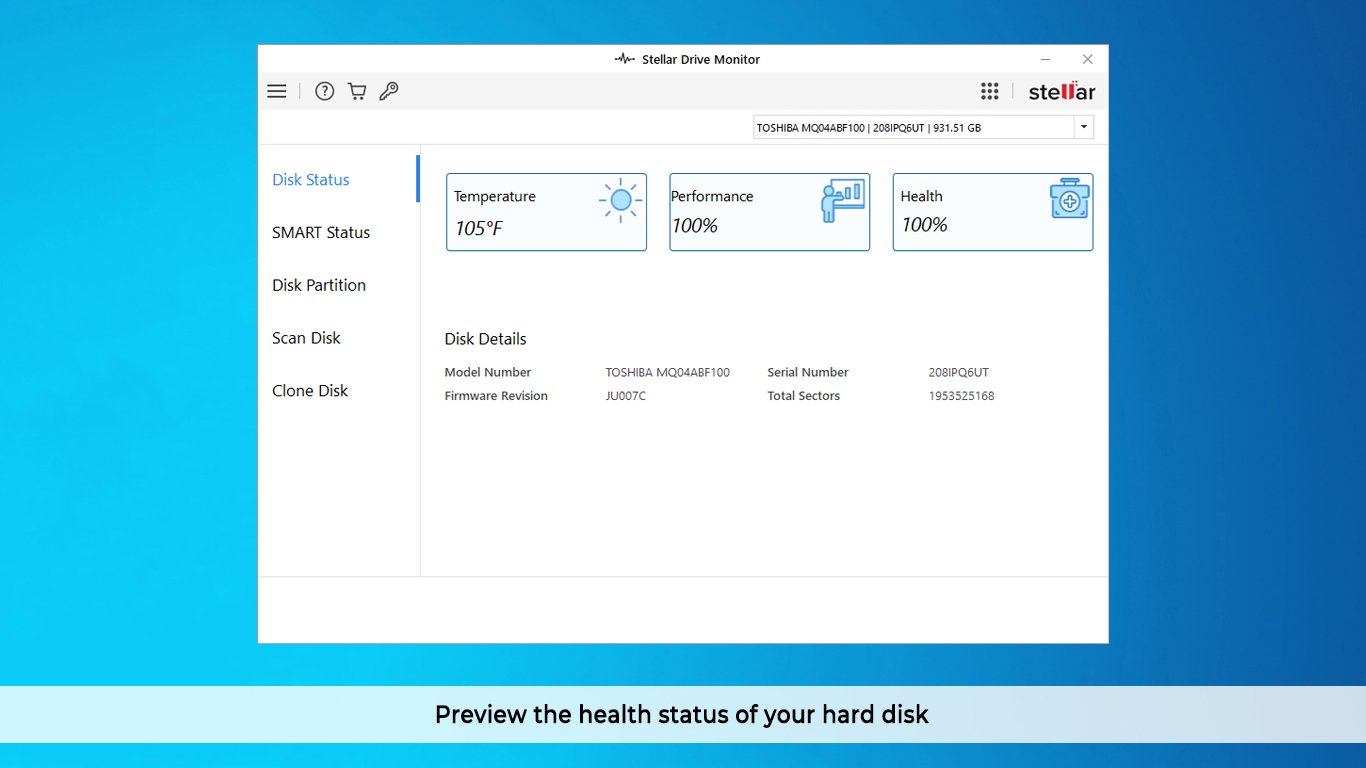Click the sun temperature icon
1366x768 pixels.
(x=620, y=201)
